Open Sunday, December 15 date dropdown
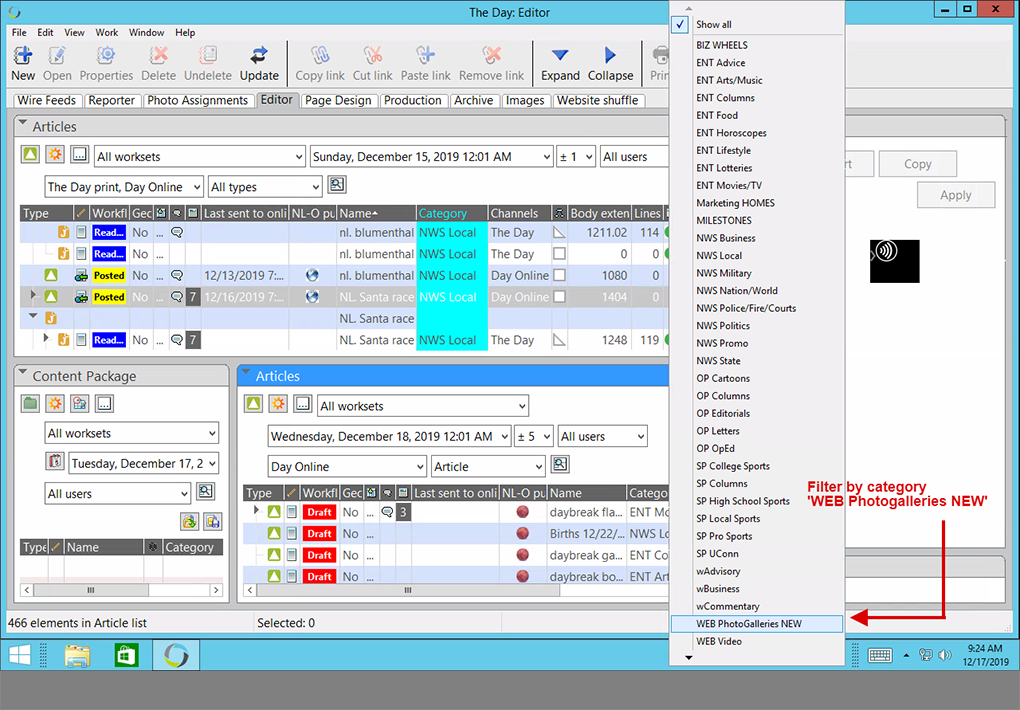Image resolution: width=1020 pixels, height=710 pixels. pyautogui.click(x=432, y=156)
